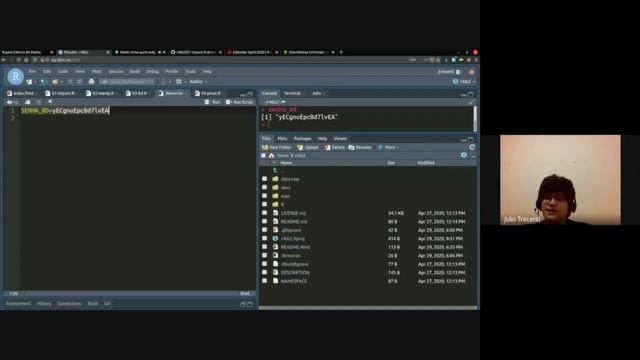This screenshot has height=360, width=640.
Task: Check the LICENSE.md checkbox
Action: (264, 213)
